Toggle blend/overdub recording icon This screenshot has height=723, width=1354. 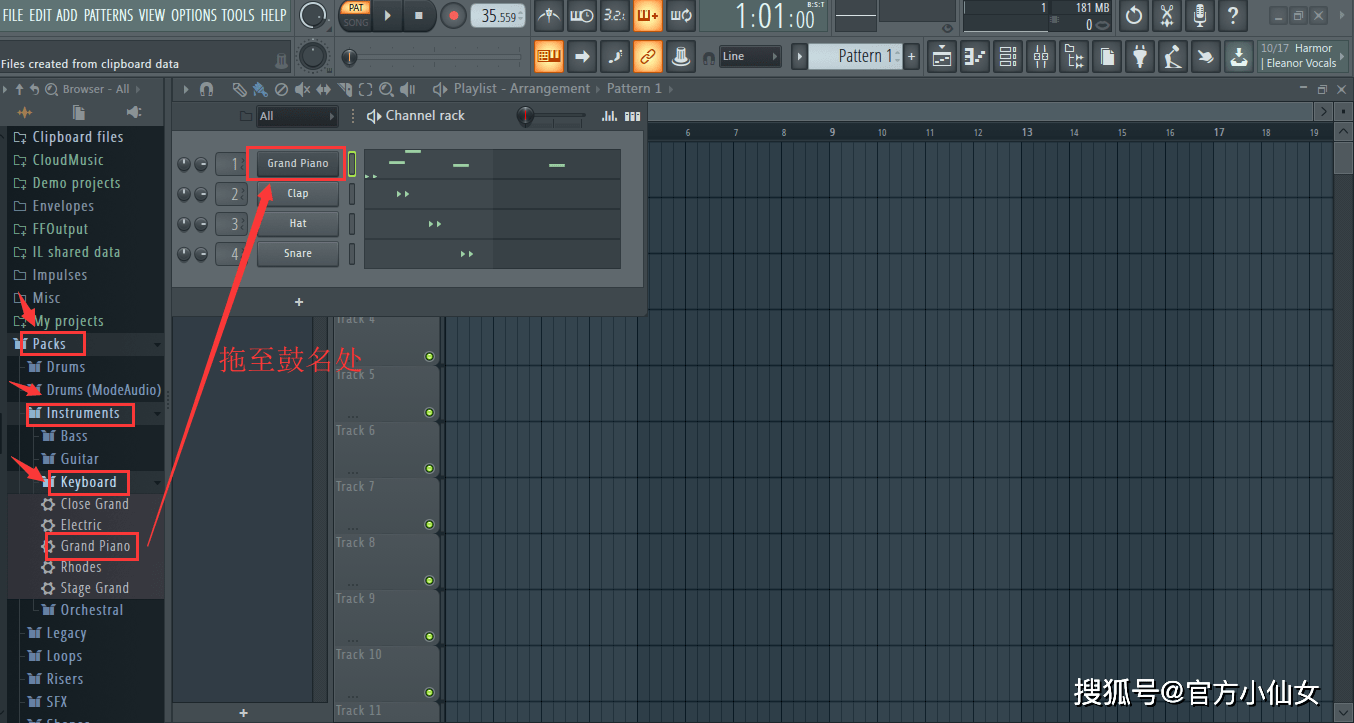pyautogui.click(x=647, y=16)
